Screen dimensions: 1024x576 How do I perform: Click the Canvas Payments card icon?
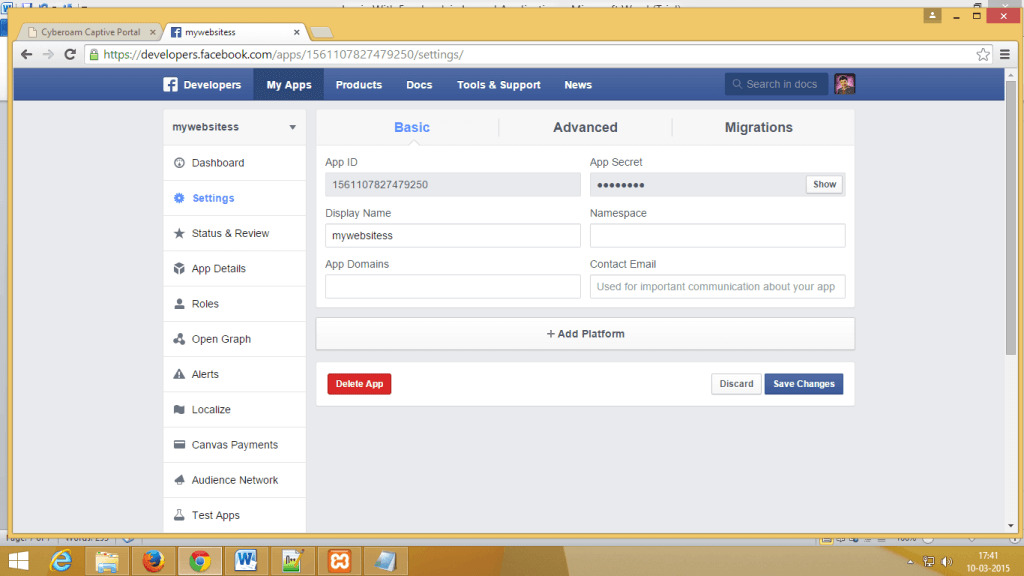(x=179, y=445)
